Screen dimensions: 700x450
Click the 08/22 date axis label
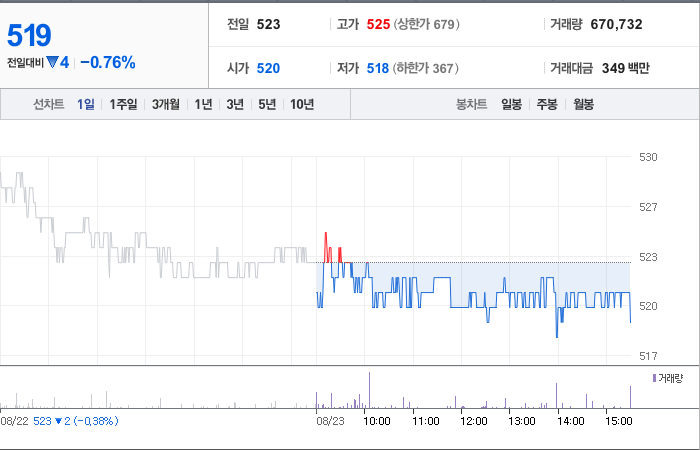(14, 421)
